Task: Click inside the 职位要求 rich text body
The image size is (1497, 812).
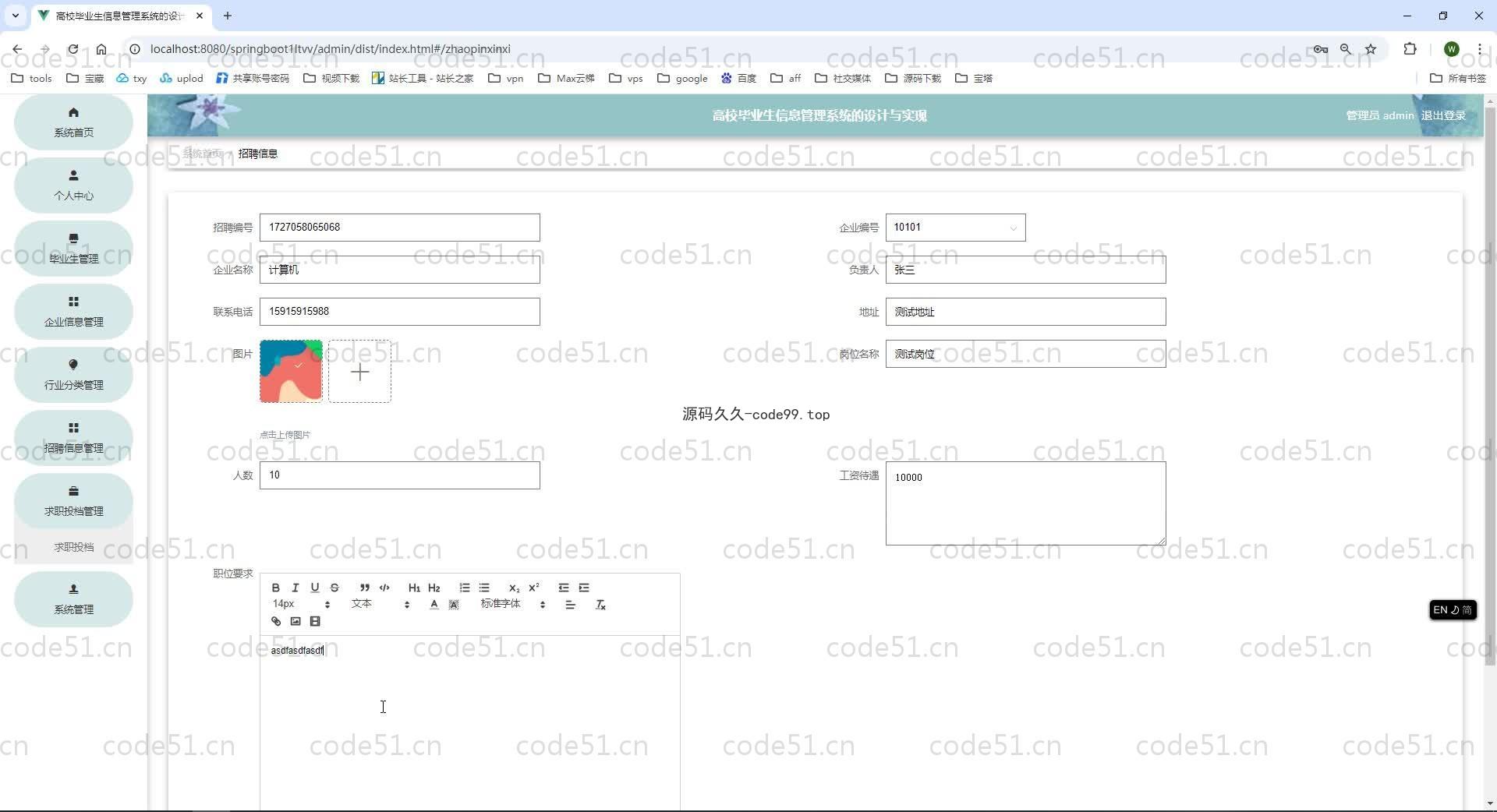Action: 469,725
